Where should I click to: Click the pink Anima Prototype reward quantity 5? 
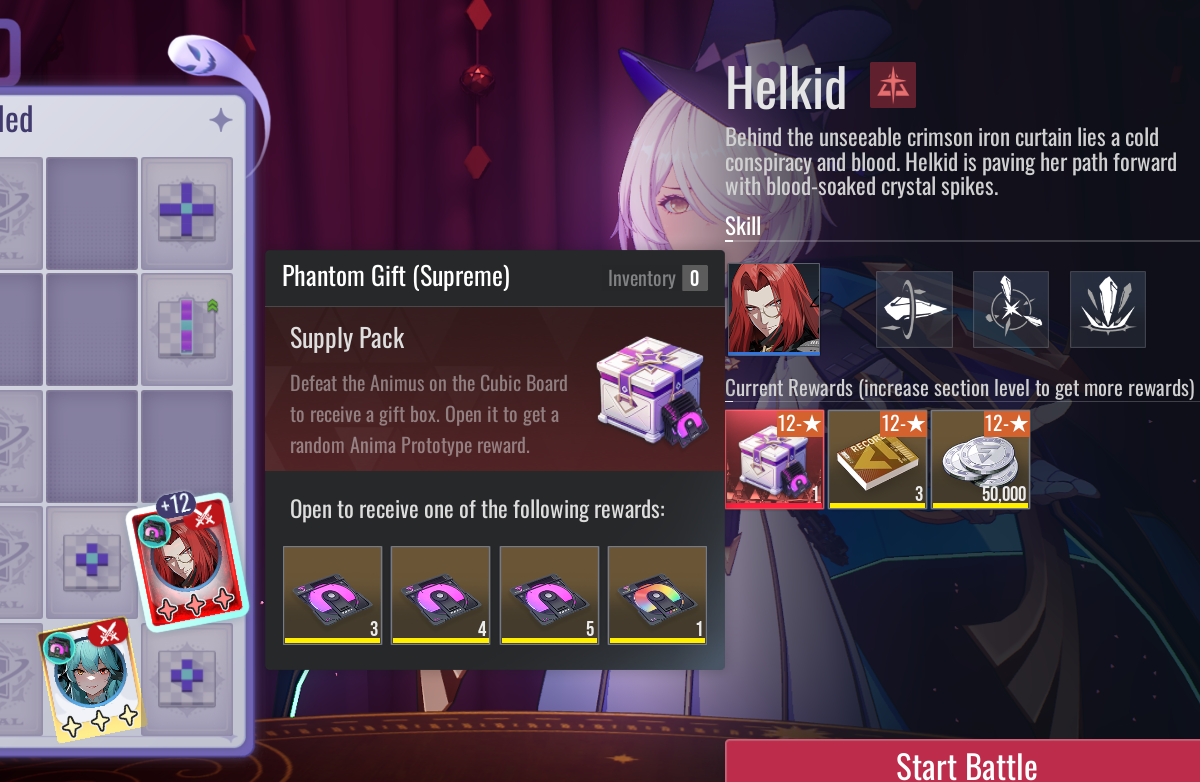pyautogui.click(x=549, y=595)
